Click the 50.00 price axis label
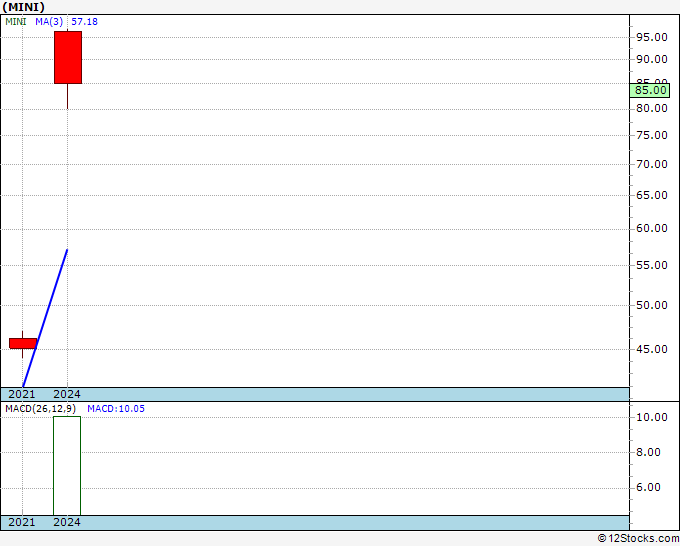The height and width of the screenshot is (546, 680). pyautogui.click(x=652, y=305)
